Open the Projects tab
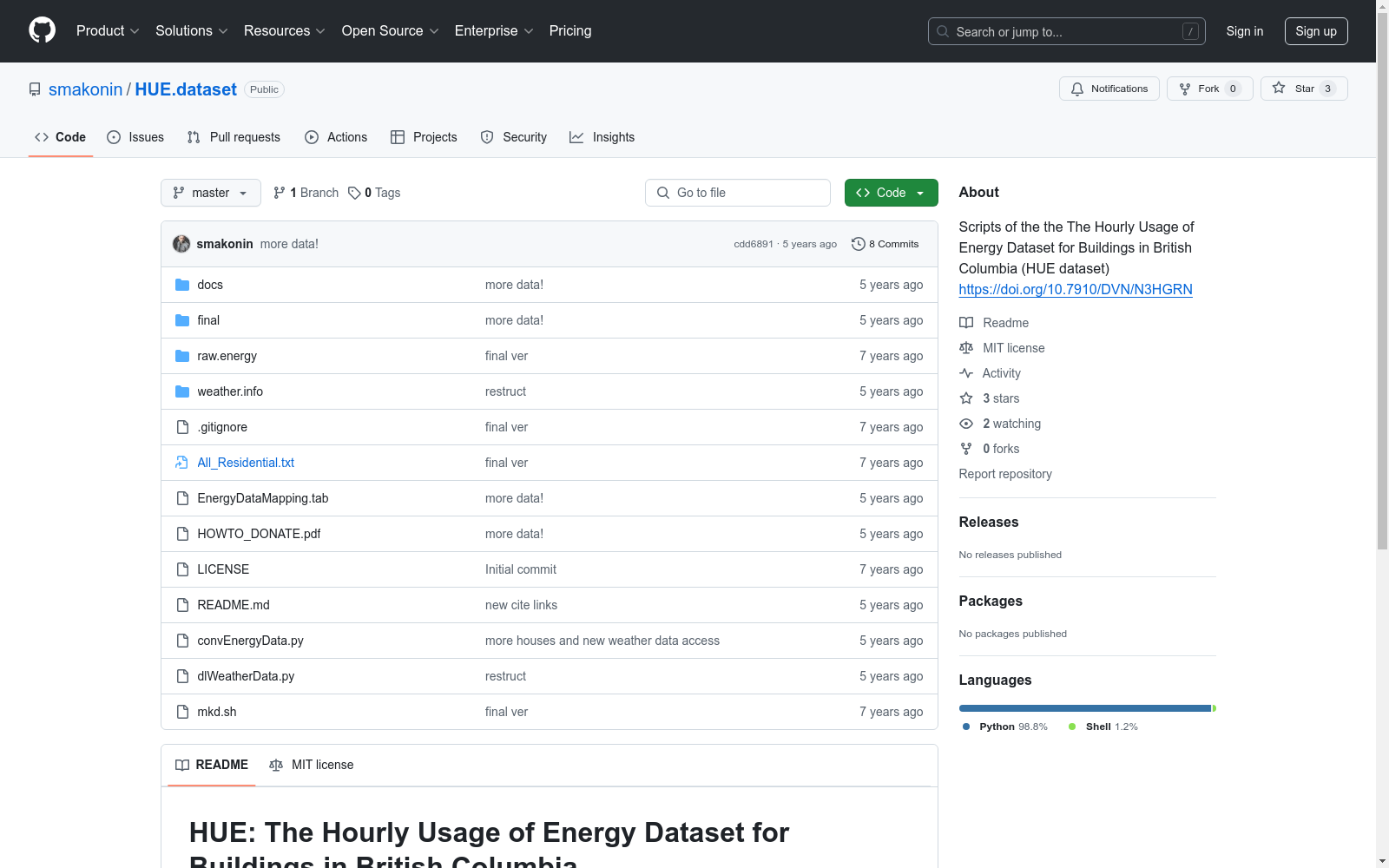The width and height of the screenshot is (1389, 868). click(x=424, y=137)
